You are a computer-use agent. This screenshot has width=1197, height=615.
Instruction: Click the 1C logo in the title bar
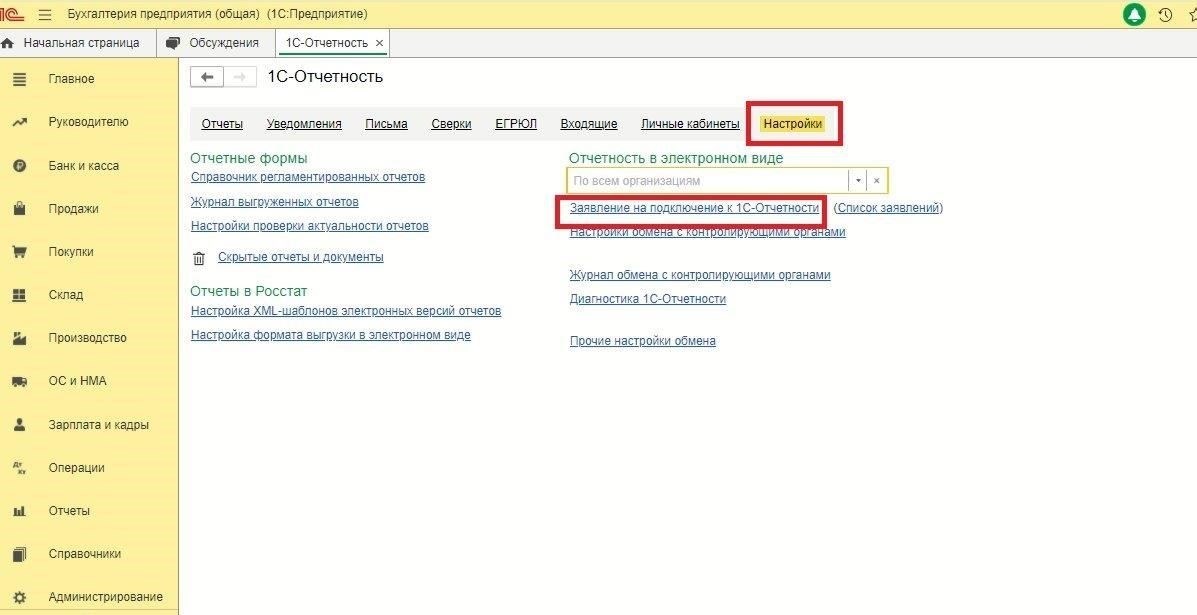pos(12,14)
